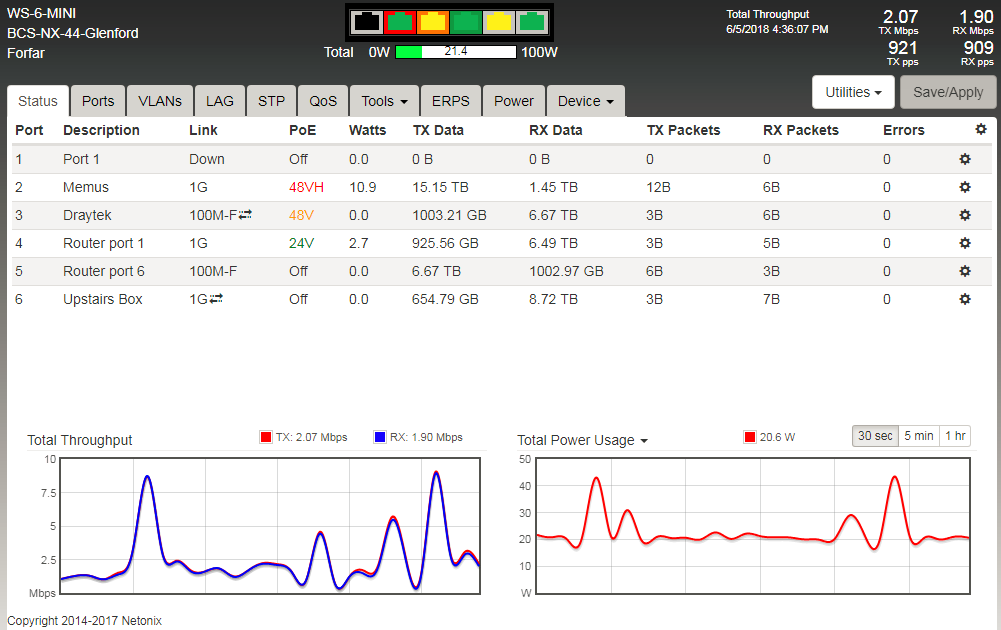This screenshot has height=630, width=1001.
Task: Open the Device dropdown tab
Action: click(x=585, y=101)
